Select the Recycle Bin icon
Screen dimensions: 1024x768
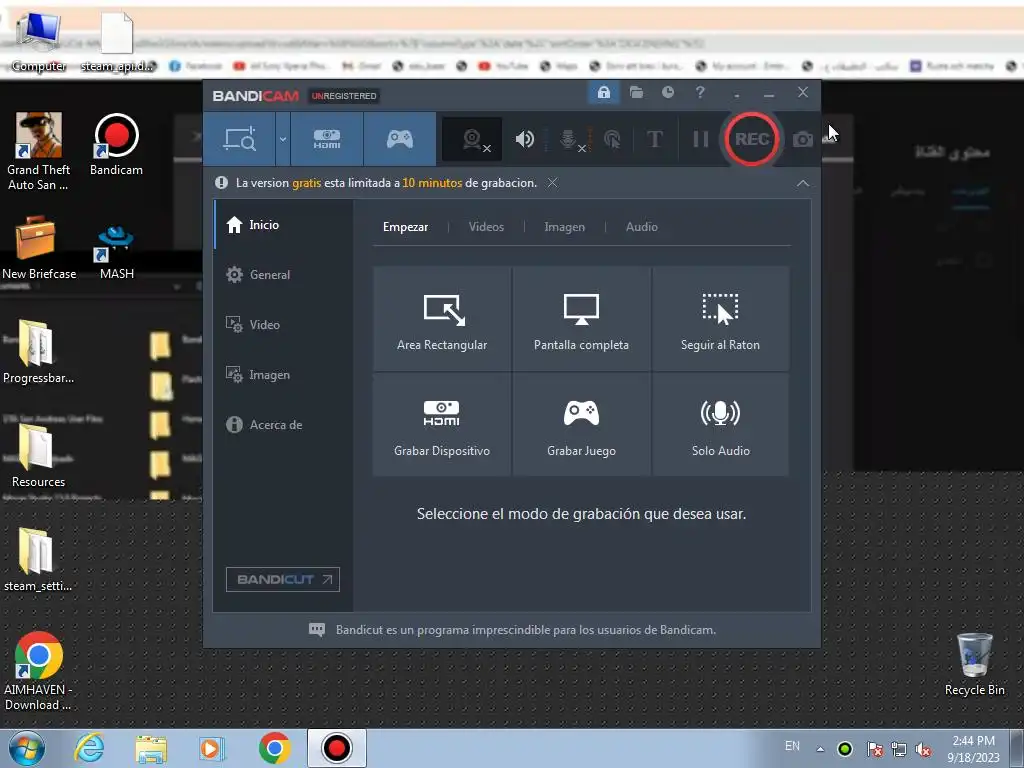coord(974,664)
